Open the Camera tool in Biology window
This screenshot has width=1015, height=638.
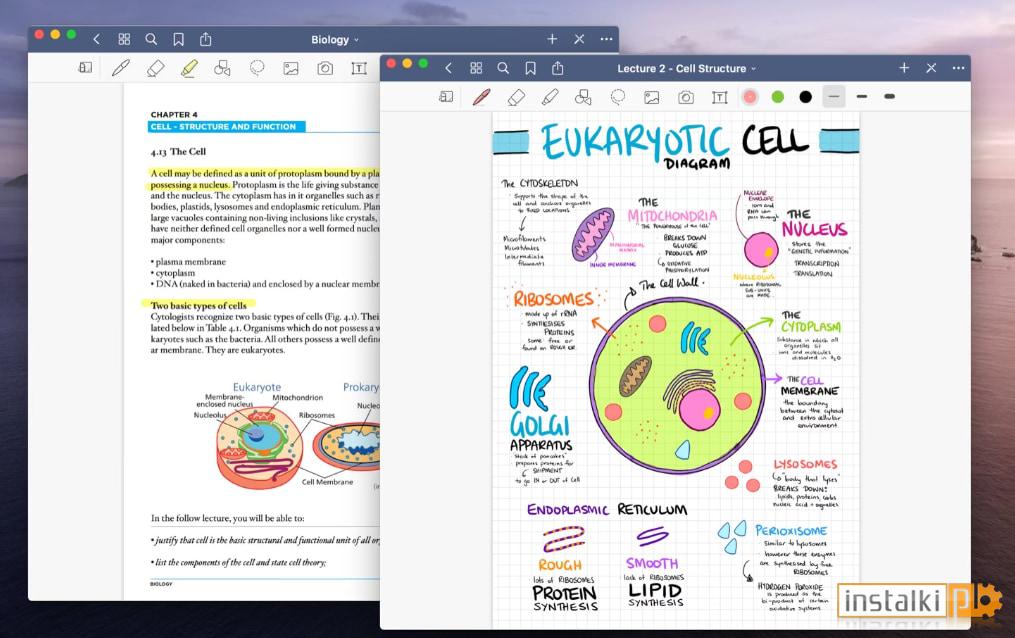[x=325, y=69]
